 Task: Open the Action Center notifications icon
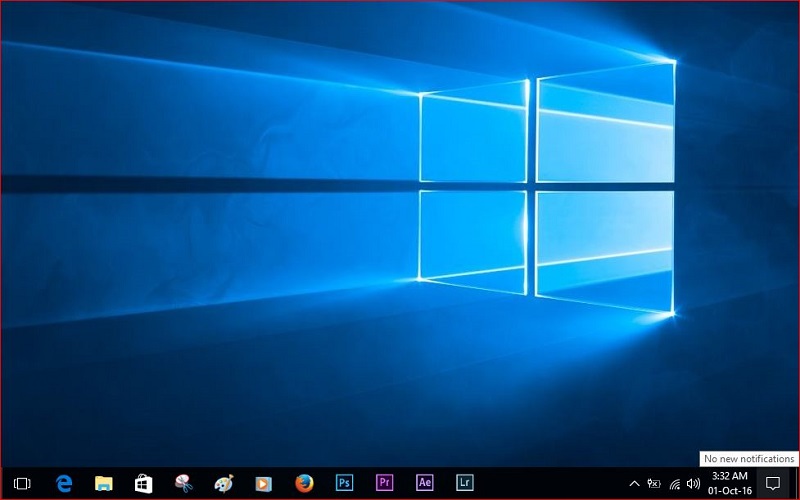coord(773,483)
